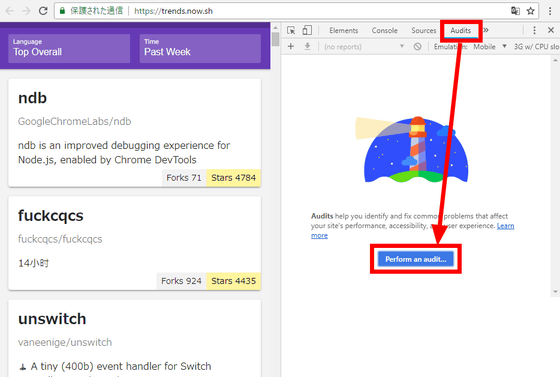The height and width of the screenshot is (377, 560).
Task: Click fuckcqcs/fuckcqcs repo path
Action: [60, 239]
